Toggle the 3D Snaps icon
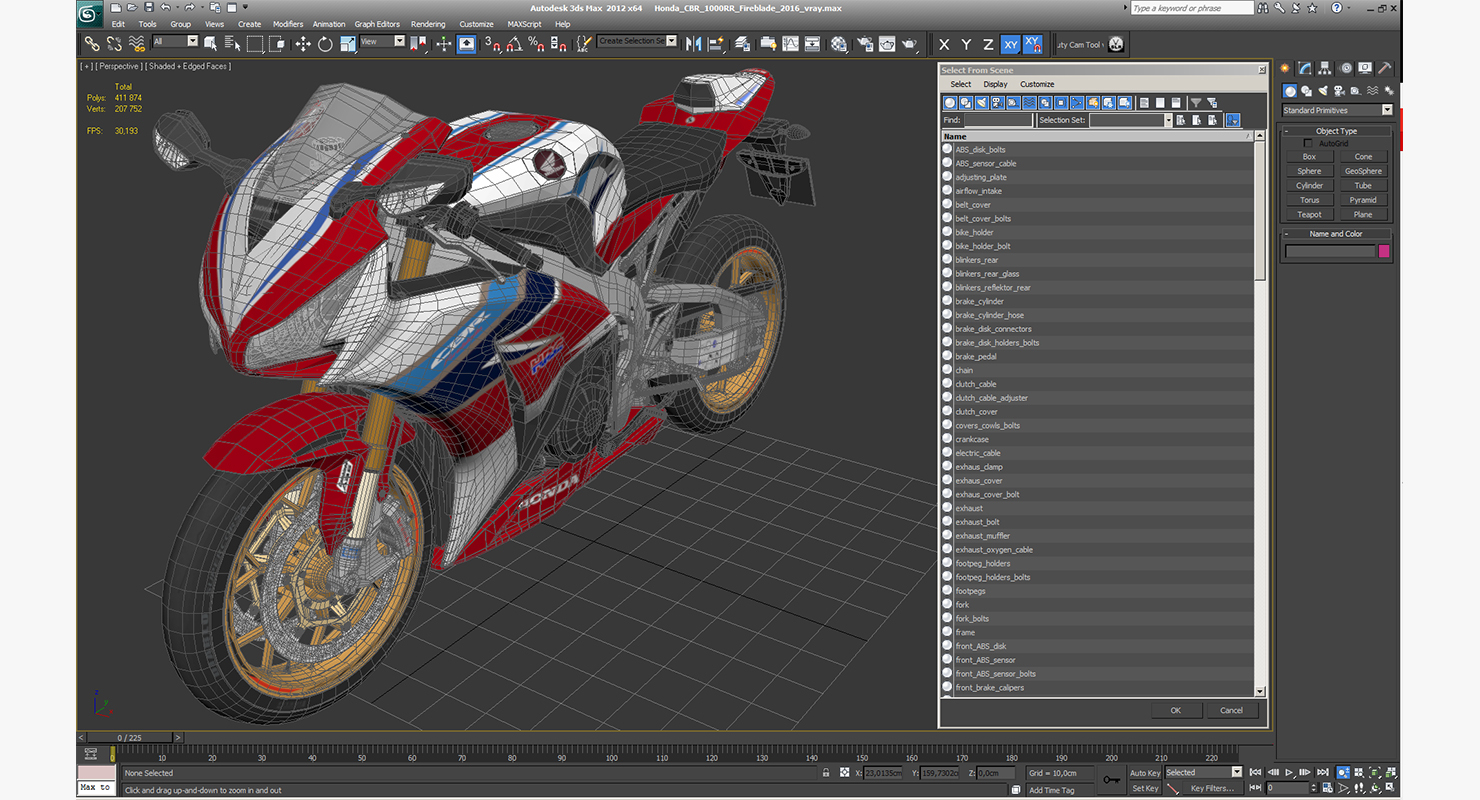1480x800 pixels. pyautogui.click(x=492, y=44)
